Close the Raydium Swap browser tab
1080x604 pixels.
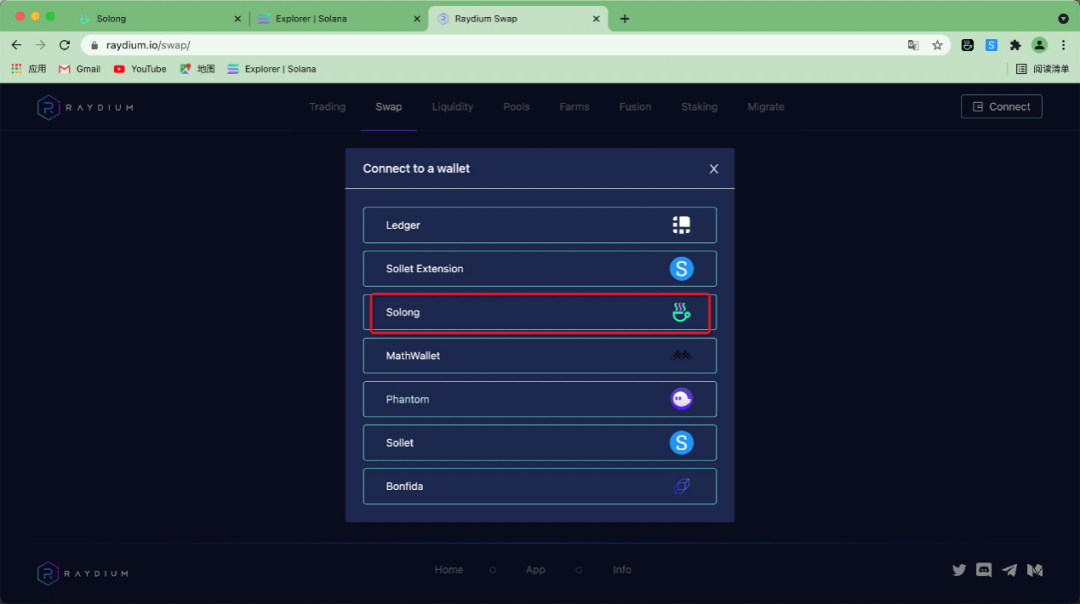(x=596, y=19)
